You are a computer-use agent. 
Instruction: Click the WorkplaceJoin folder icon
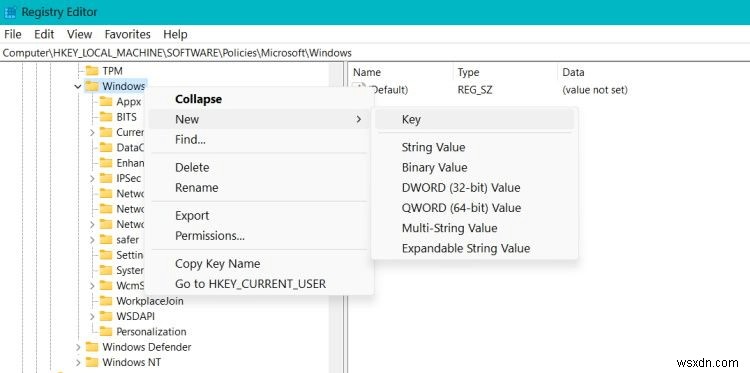(x=106, y=301)
